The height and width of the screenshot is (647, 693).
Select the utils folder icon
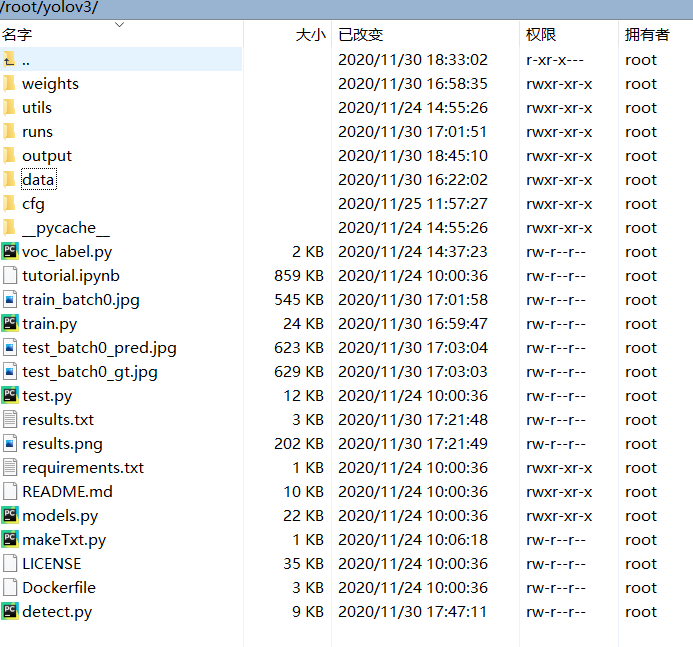tap(9, 107)
